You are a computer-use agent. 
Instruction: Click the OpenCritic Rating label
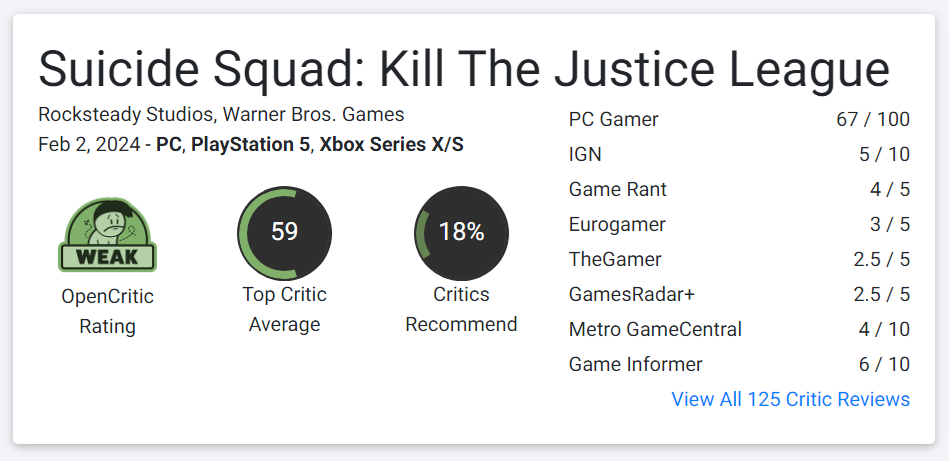click(108, 312)
